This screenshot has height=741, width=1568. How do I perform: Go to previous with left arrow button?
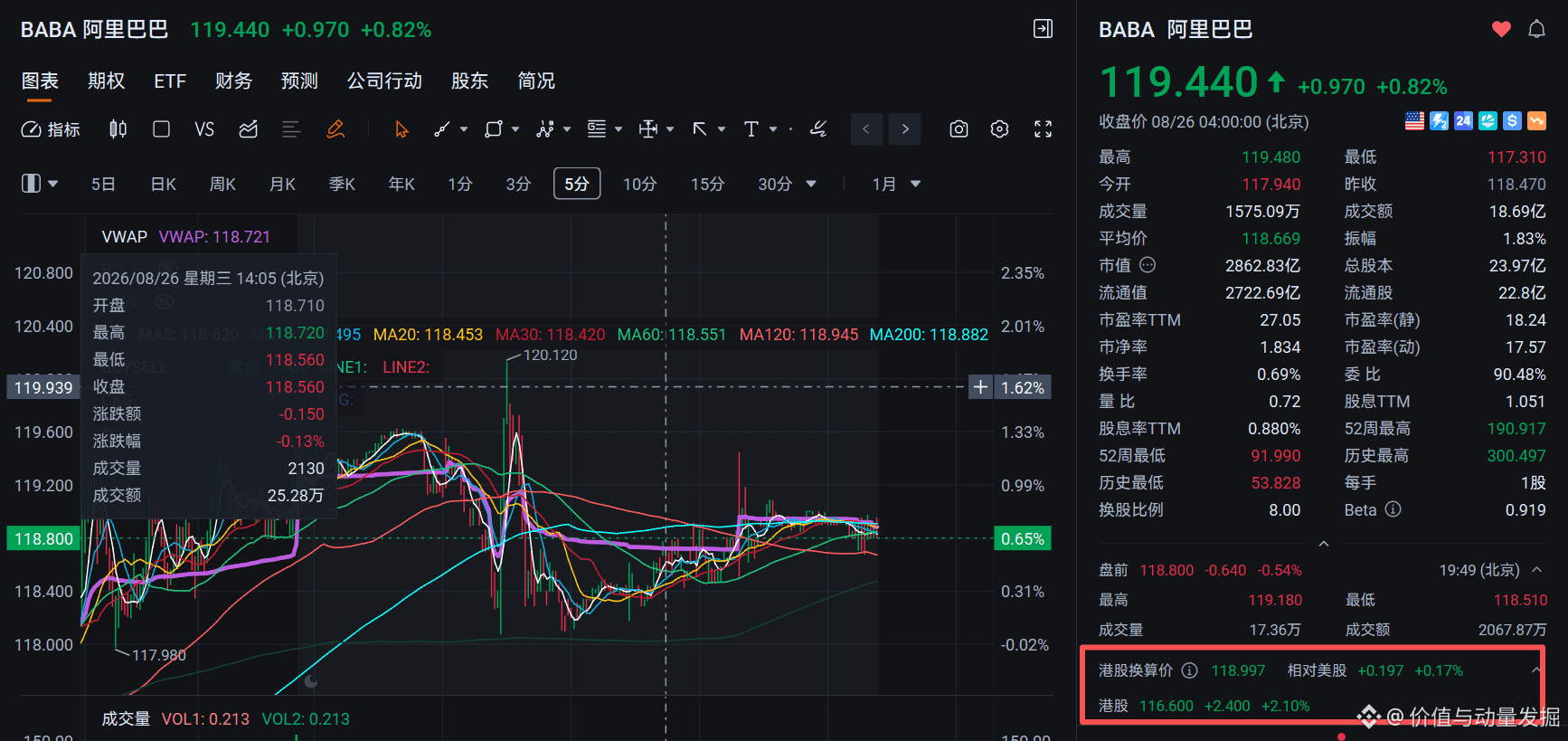[866, 129]
